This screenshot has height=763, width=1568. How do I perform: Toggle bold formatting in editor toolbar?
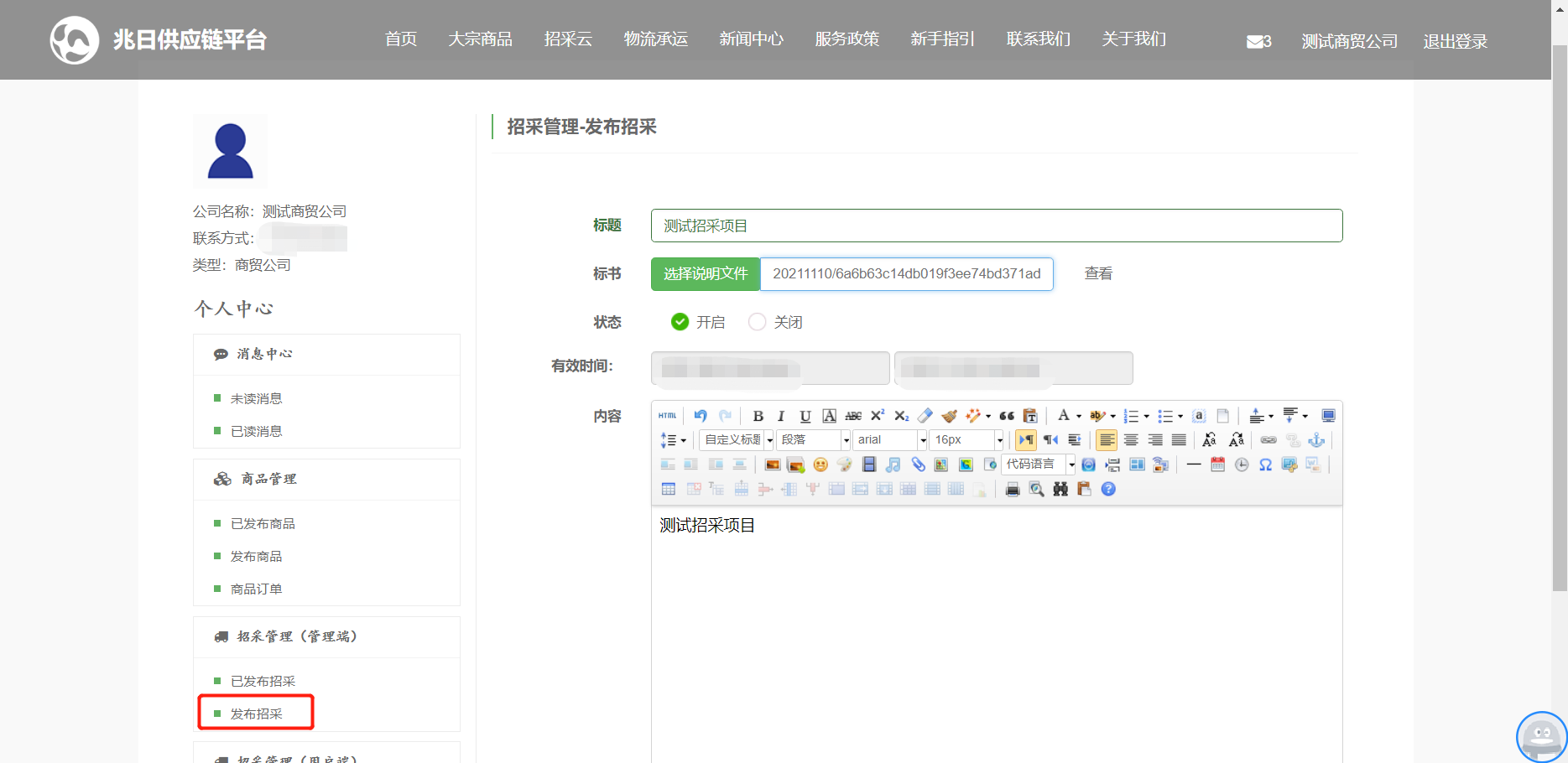(x=758, y=416)
